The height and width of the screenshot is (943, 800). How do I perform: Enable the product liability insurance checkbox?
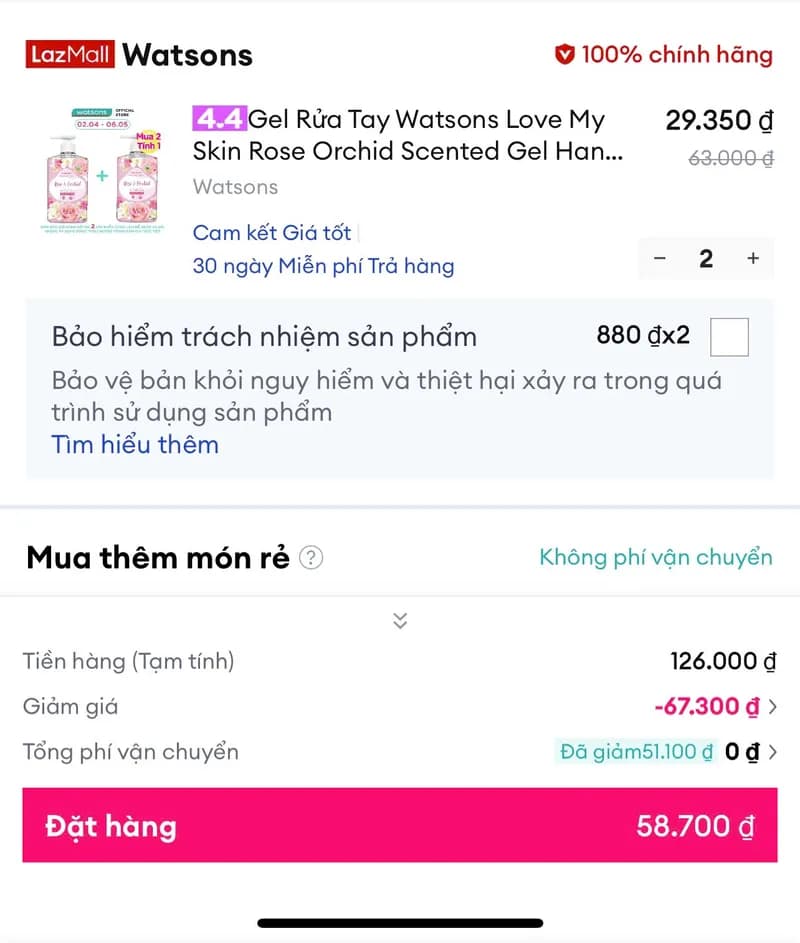point(729,337)
